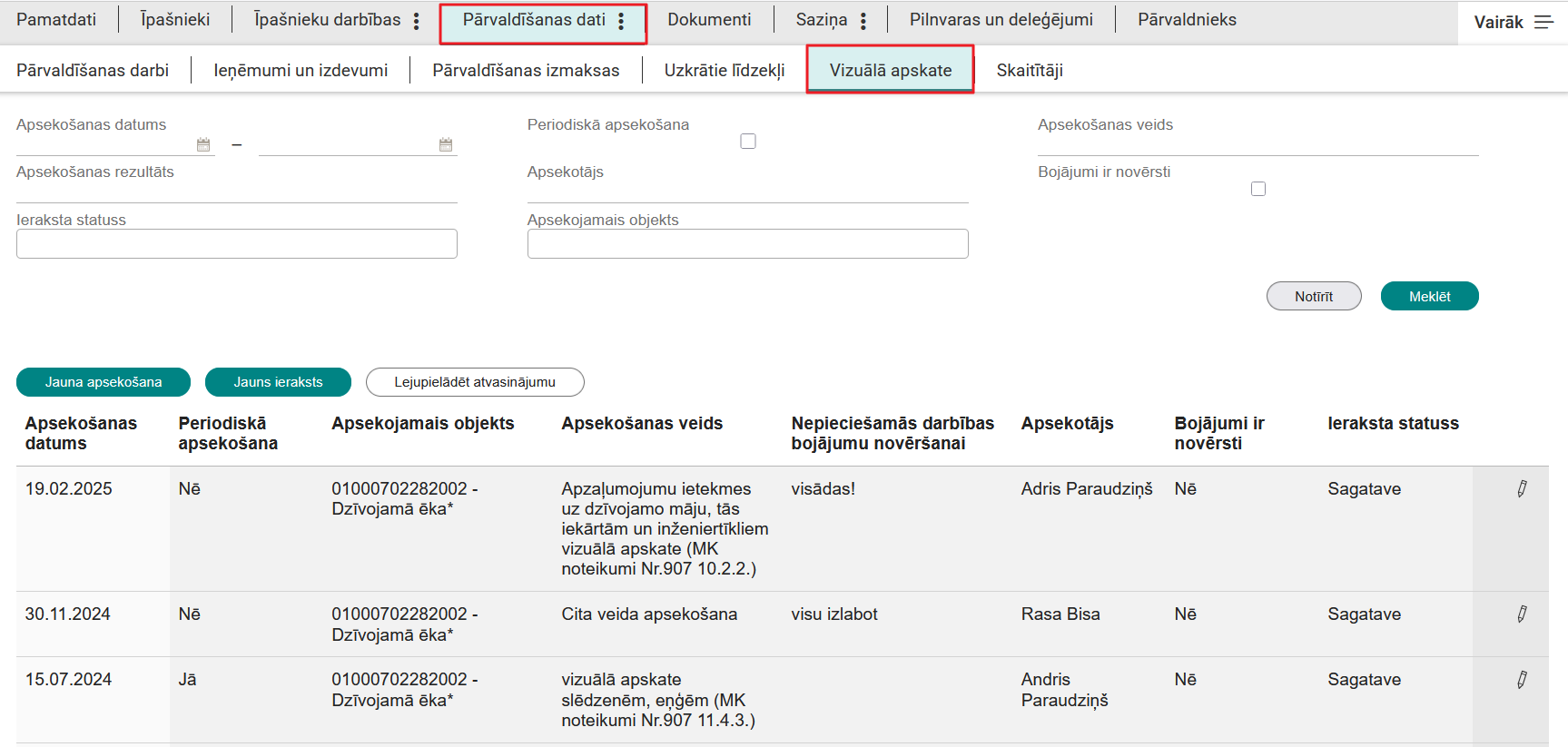The width and height of the screenshot is (1568, 747).
Task: Click the Notīrīt button to clear filters
Action: 1314,296
